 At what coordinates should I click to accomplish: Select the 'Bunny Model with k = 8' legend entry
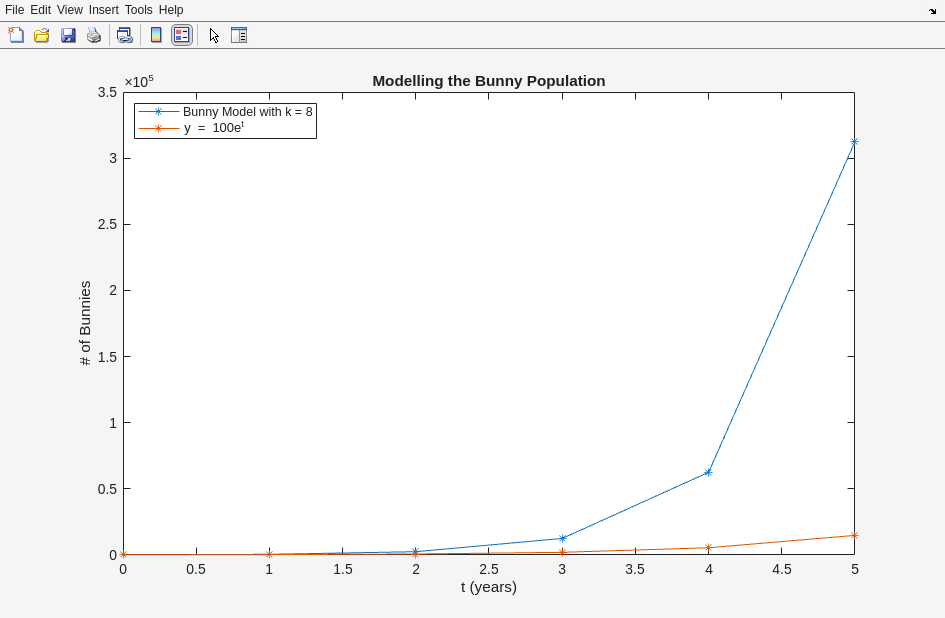coord(247,112)
